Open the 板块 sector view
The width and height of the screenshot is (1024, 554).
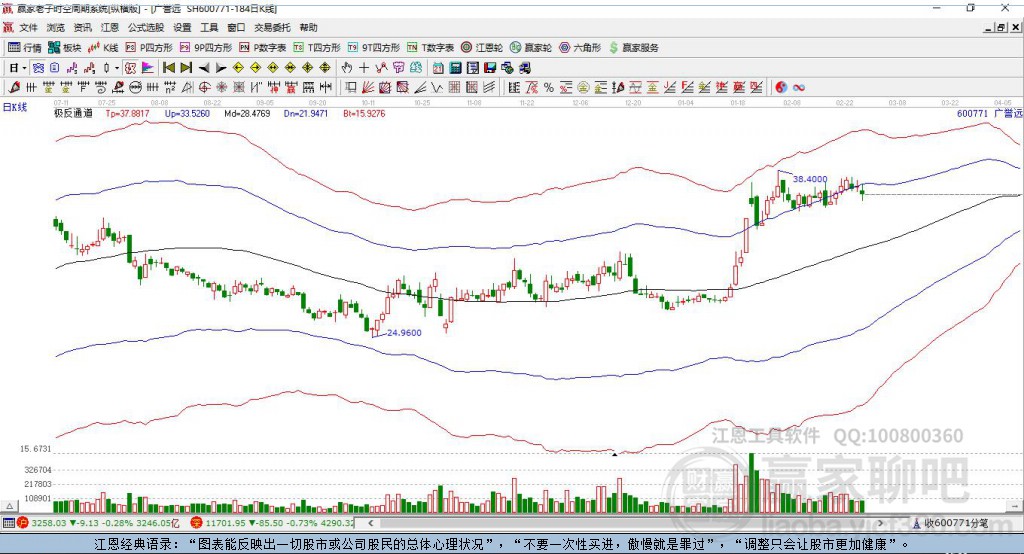[64, 48]
